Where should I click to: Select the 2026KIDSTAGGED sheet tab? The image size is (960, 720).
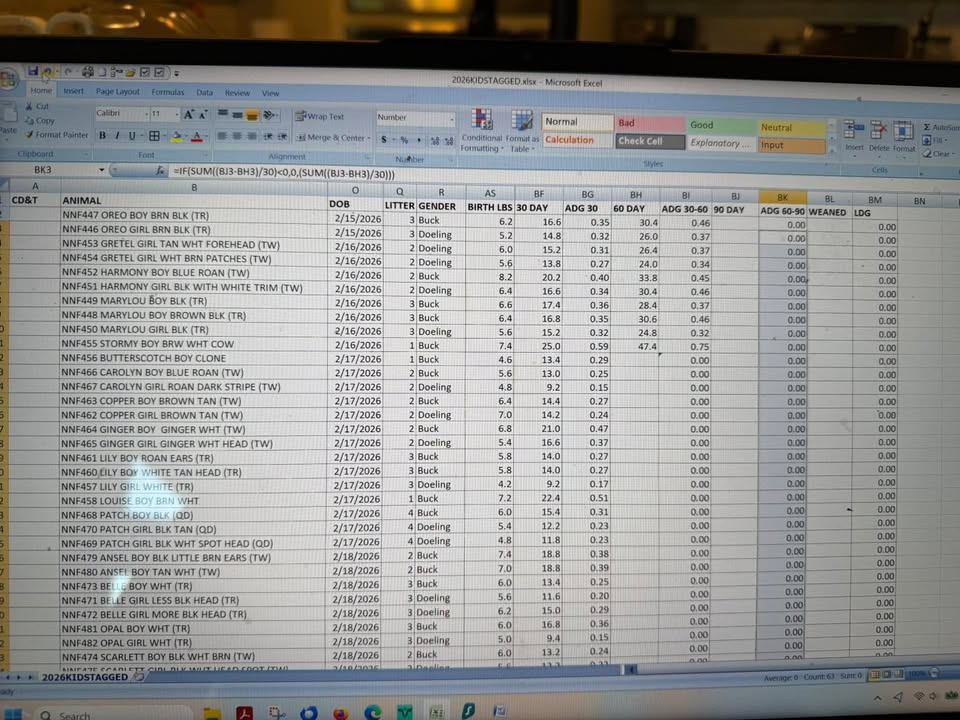[x=84, y=677]
